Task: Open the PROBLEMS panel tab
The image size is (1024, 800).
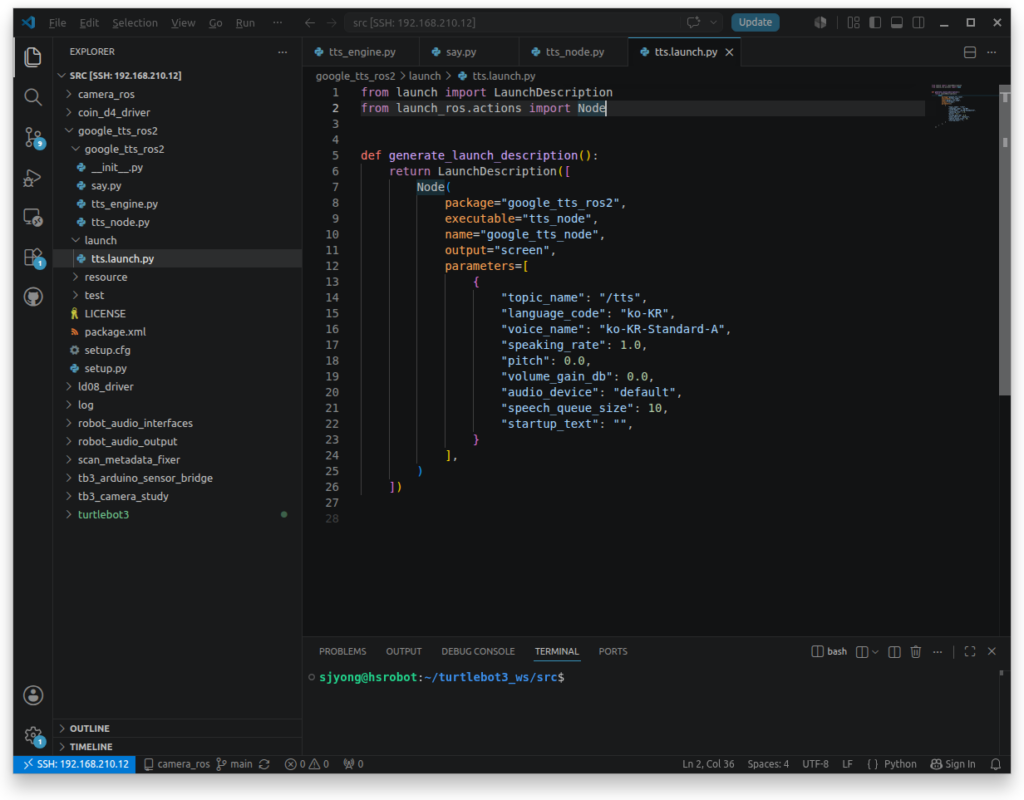Action: pyautogui.click(x=342, y=652)
